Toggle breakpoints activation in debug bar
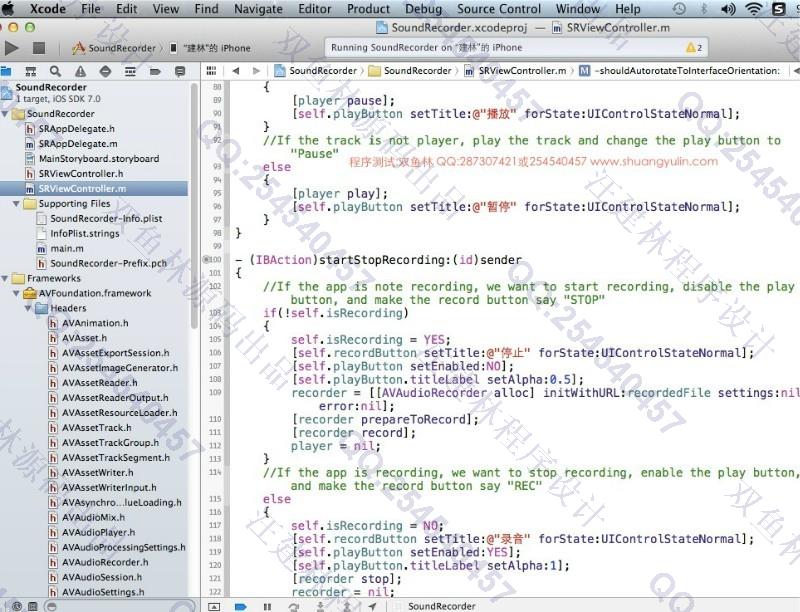The height and width of the screenshot is (612, 800). [240, 606]
